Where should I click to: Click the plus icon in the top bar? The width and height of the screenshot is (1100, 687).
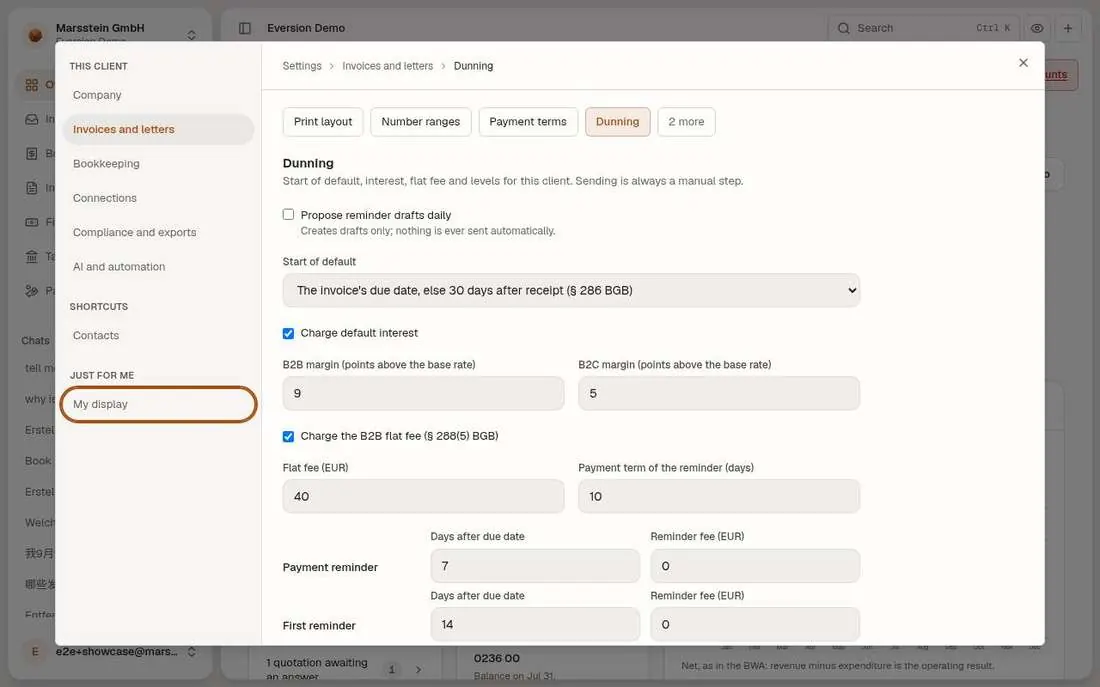click(1068, 28)
